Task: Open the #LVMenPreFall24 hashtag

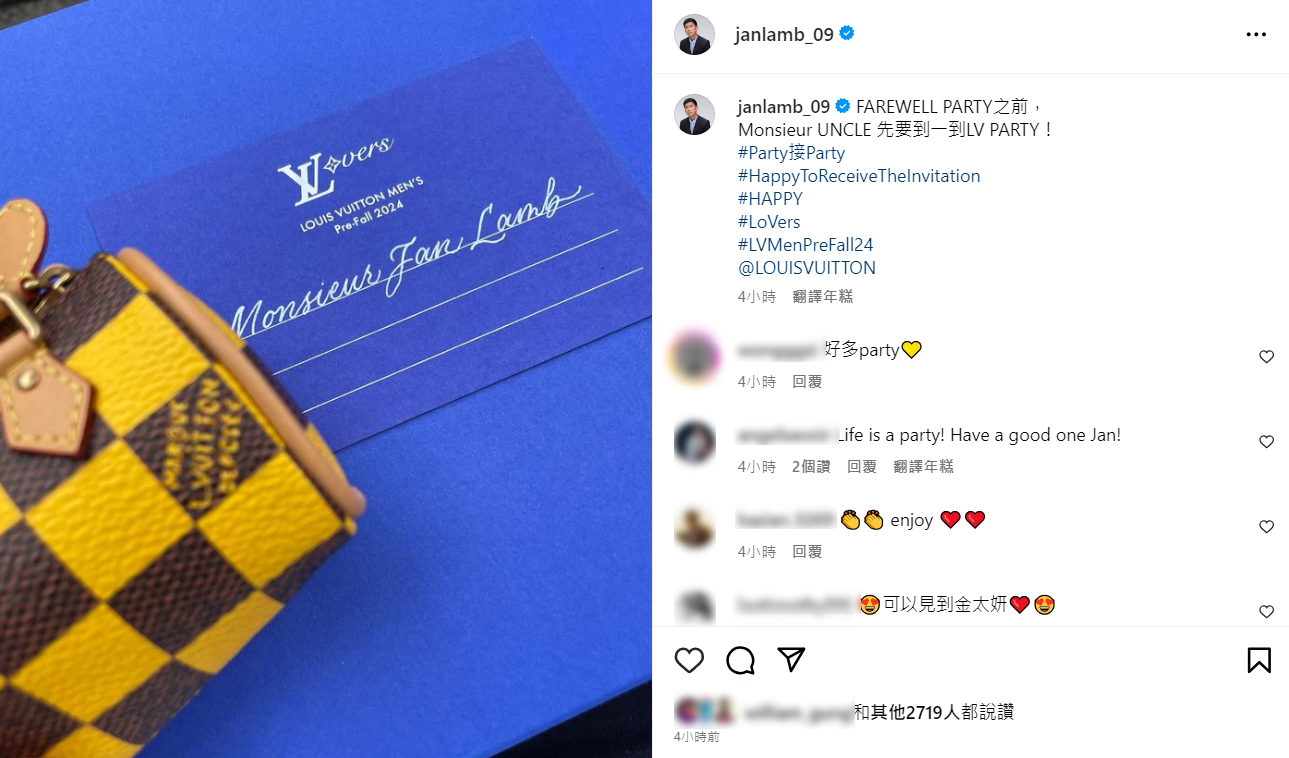Action: click(x=806, y=245)
